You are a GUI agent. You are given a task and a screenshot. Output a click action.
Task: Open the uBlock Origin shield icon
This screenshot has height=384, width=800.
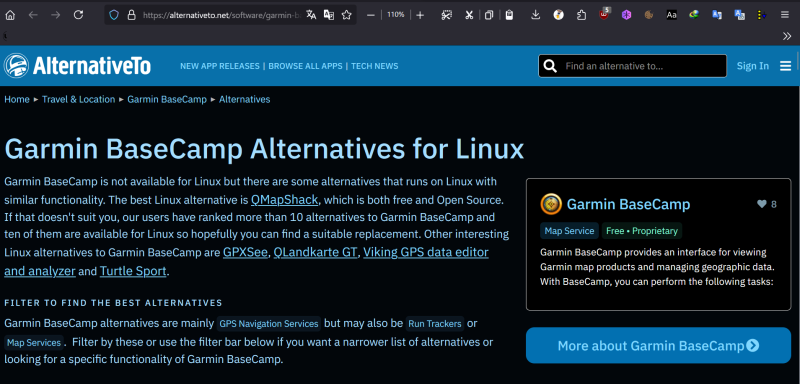[x=605, y=15]
